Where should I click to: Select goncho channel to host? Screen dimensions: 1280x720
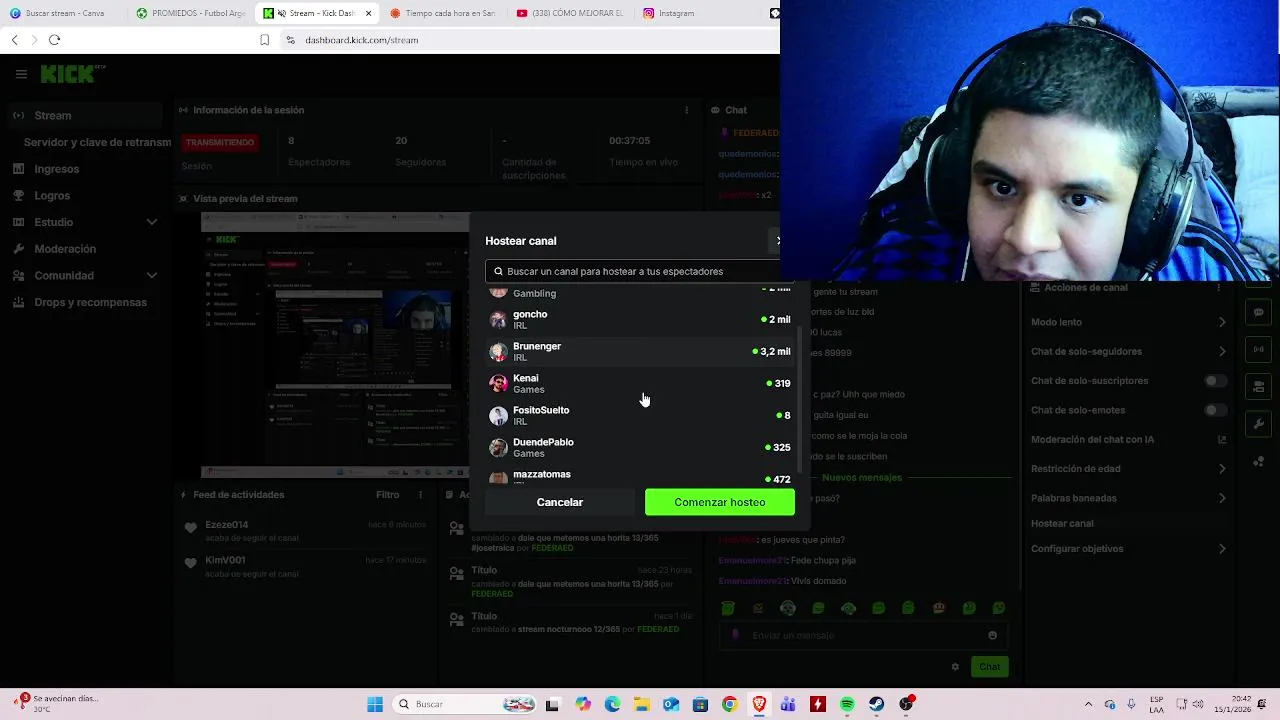click(639, 320)
